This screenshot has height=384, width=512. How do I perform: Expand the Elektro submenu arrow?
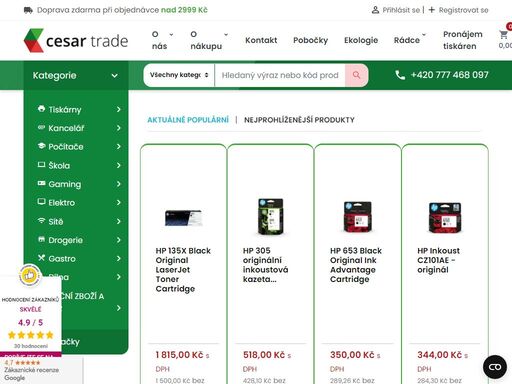coord(119,203)
